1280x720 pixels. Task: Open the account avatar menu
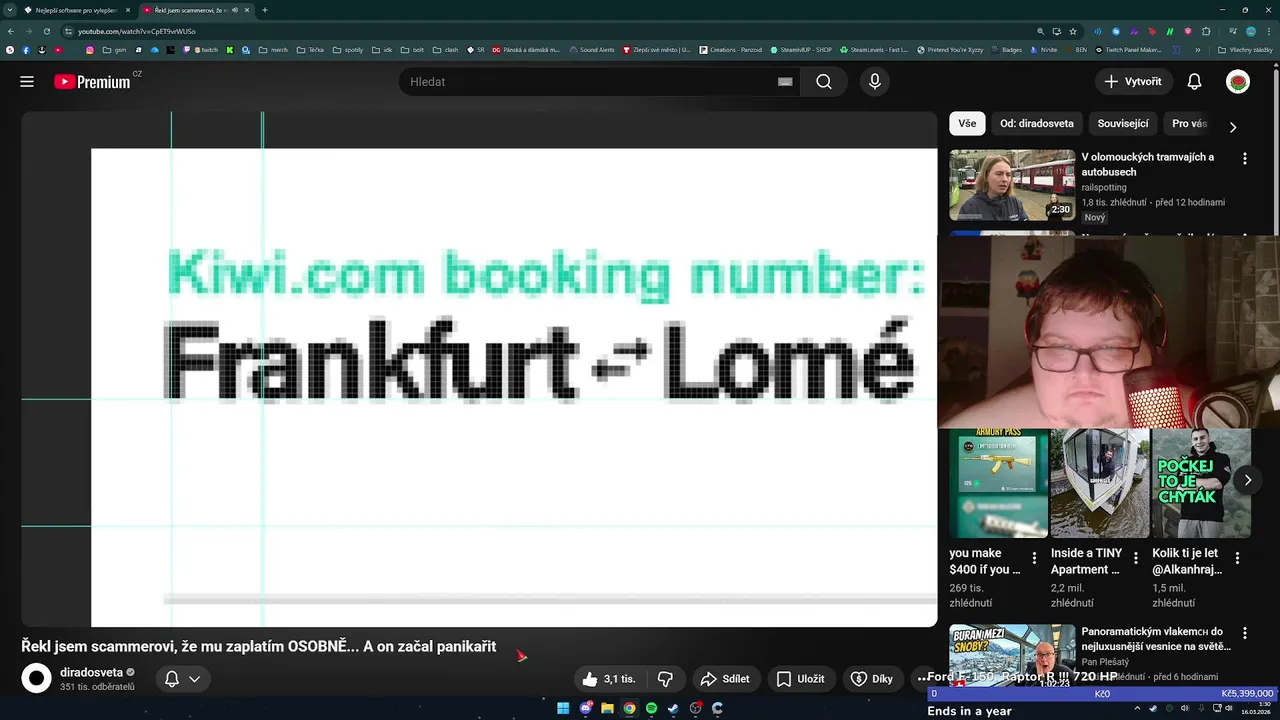coord(1238,82)
